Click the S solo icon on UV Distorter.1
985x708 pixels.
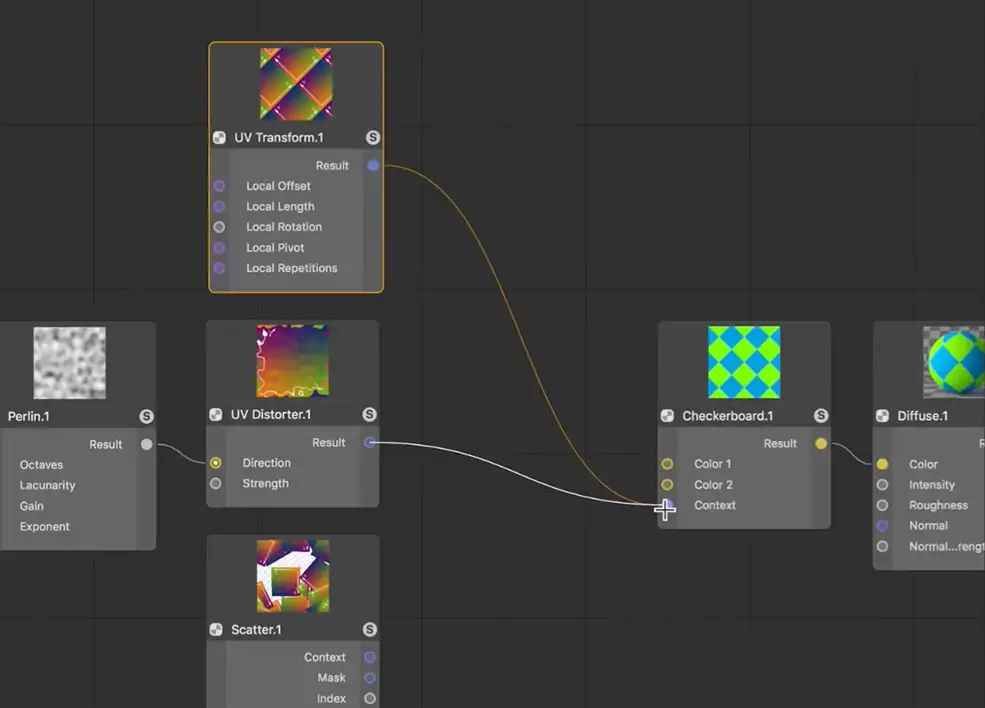point(369,415)
